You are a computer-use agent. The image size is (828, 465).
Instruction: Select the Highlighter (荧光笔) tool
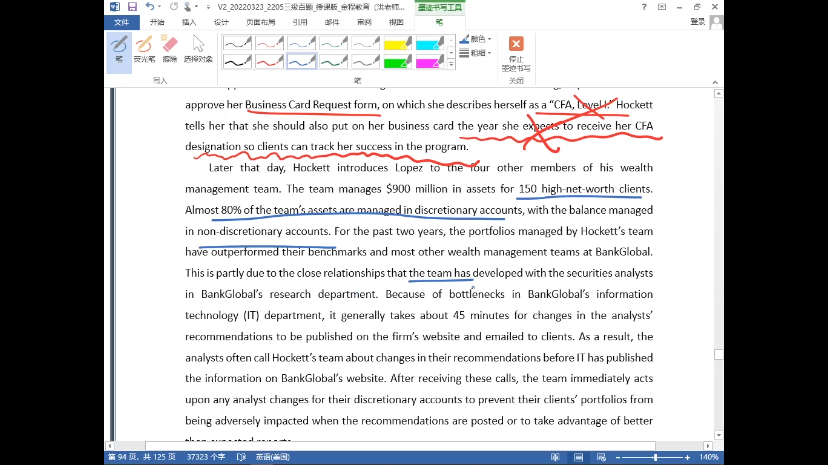coord(144,48)
